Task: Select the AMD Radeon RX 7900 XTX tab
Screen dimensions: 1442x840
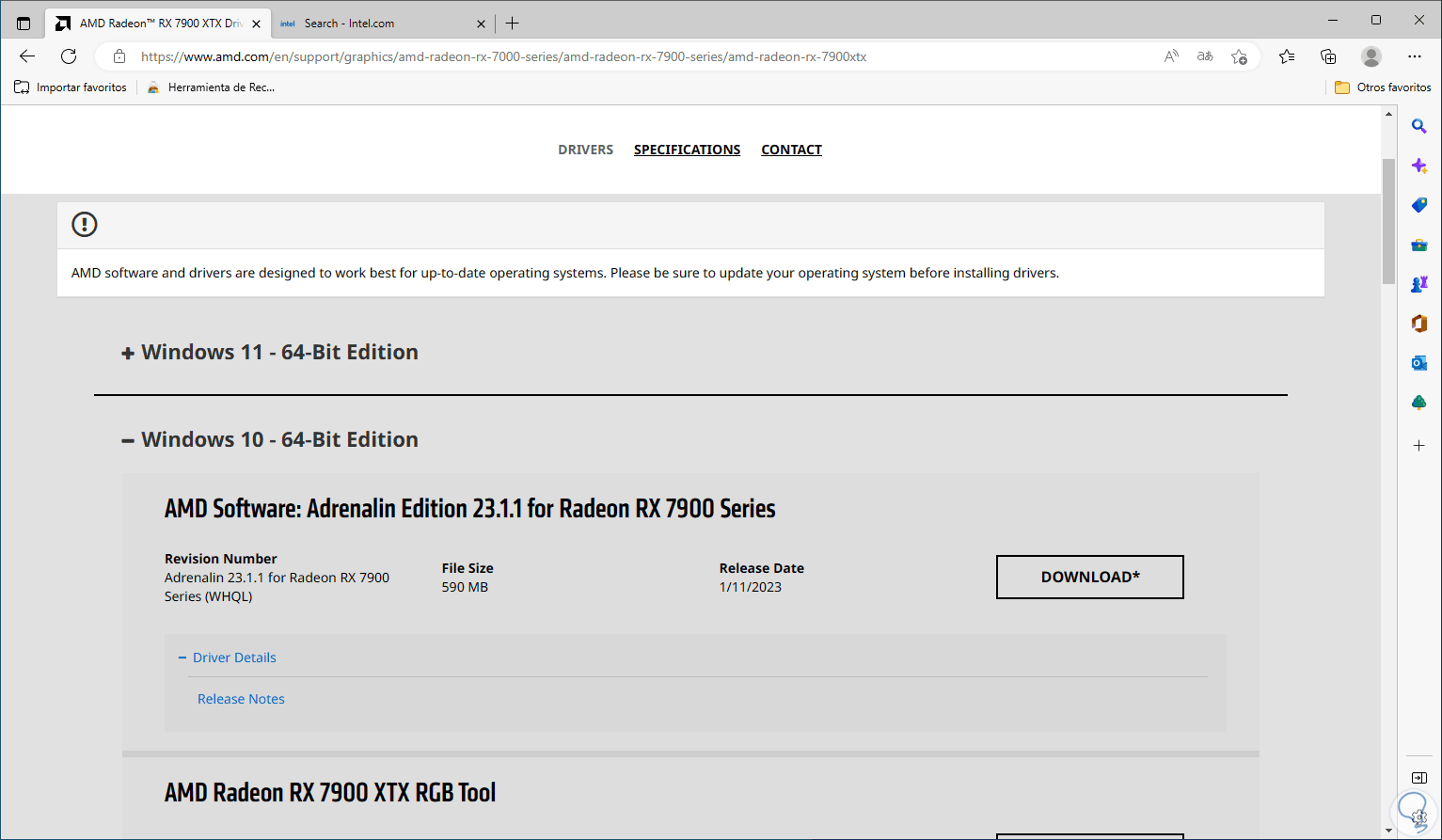Action: pos(158,24)
